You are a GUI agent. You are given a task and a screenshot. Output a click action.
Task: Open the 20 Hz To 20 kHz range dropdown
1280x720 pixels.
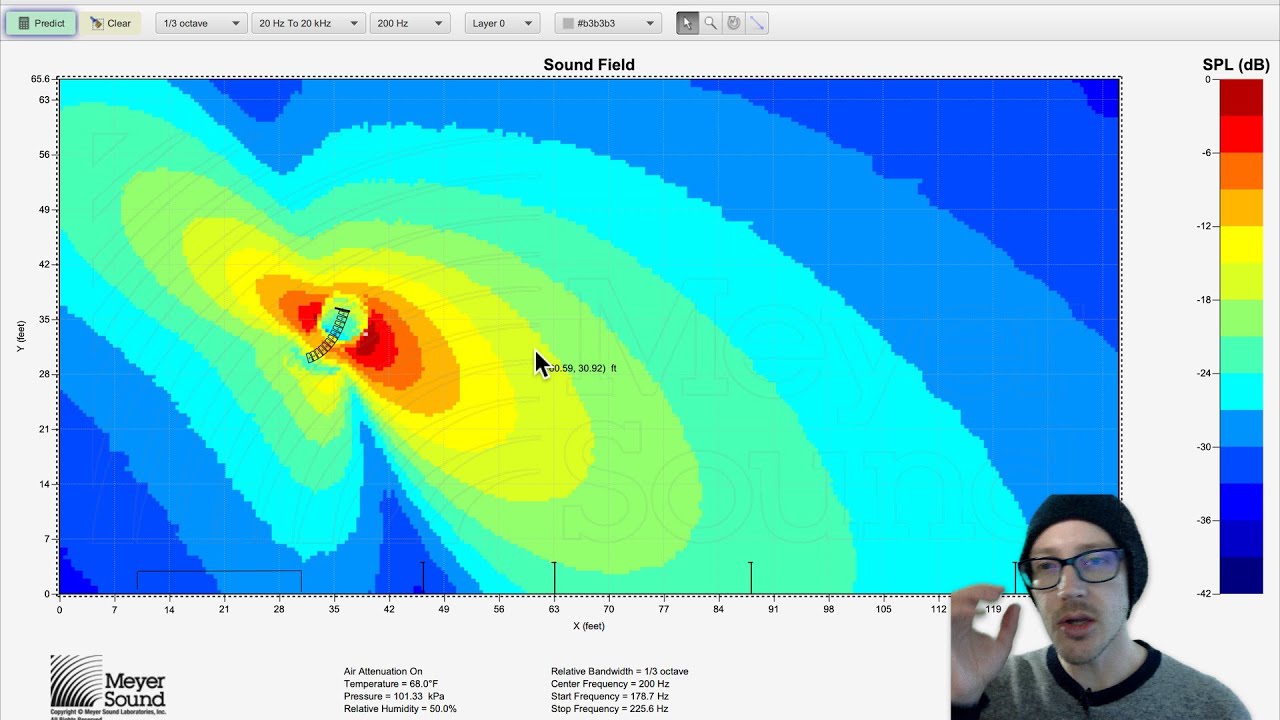coord(308,23)
